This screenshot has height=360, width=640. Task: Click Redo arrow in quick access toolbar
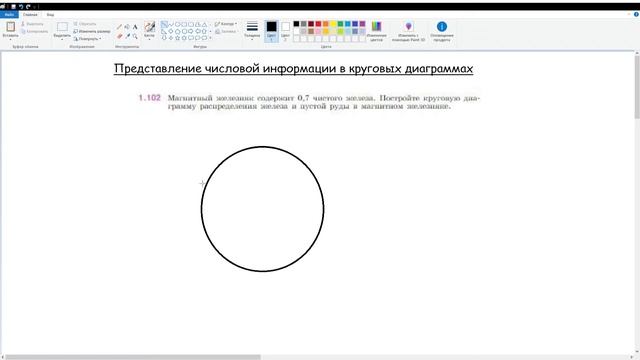pyautogui.click(x=28, y=7)
